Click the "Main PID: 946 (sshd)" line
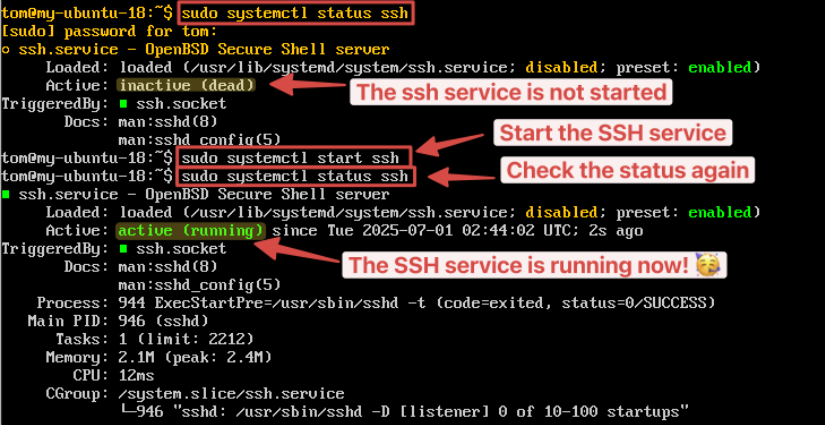825x425 pixels. tap(118, 321)
